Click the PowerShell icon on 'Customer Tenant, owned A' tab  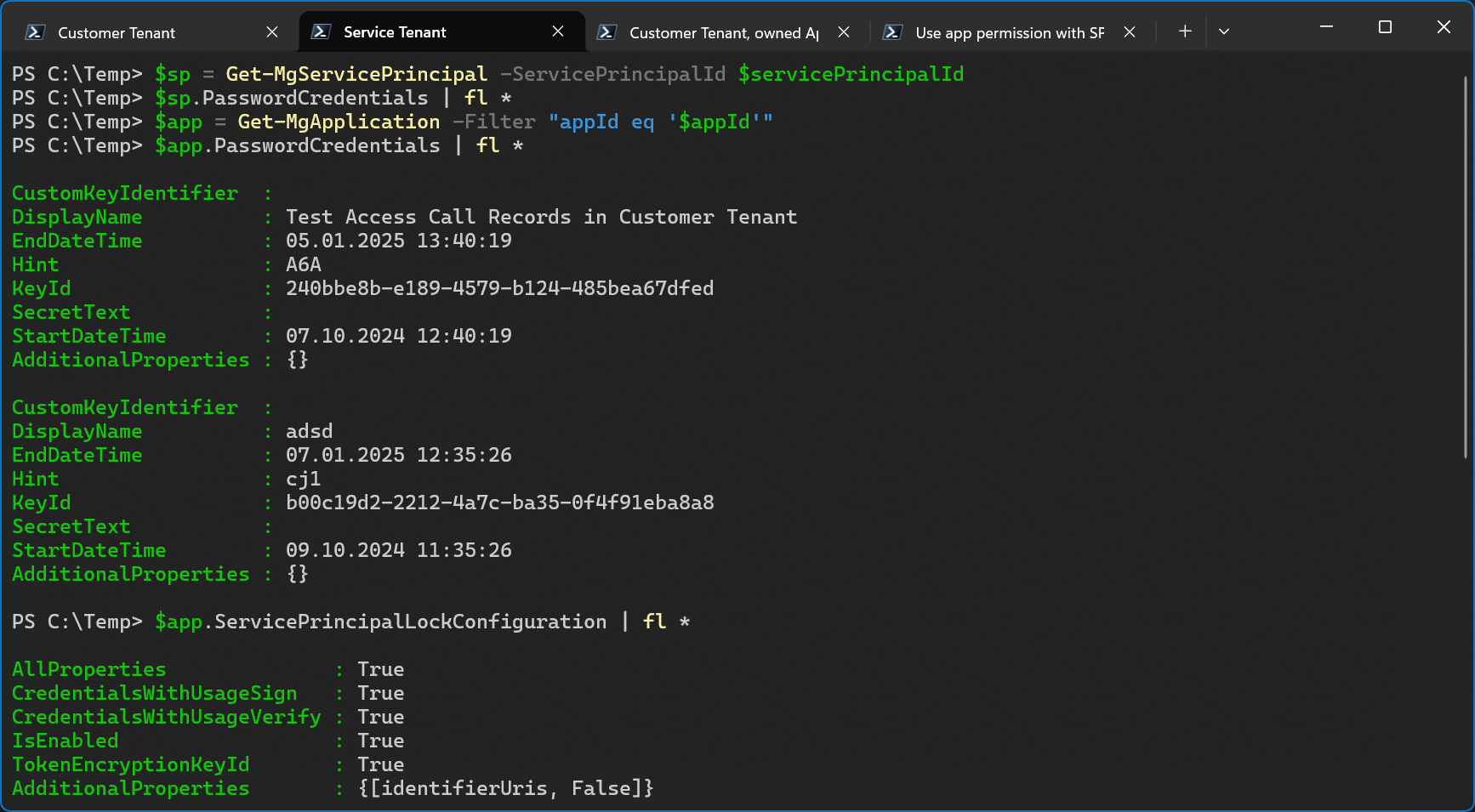tap(607, 32)
